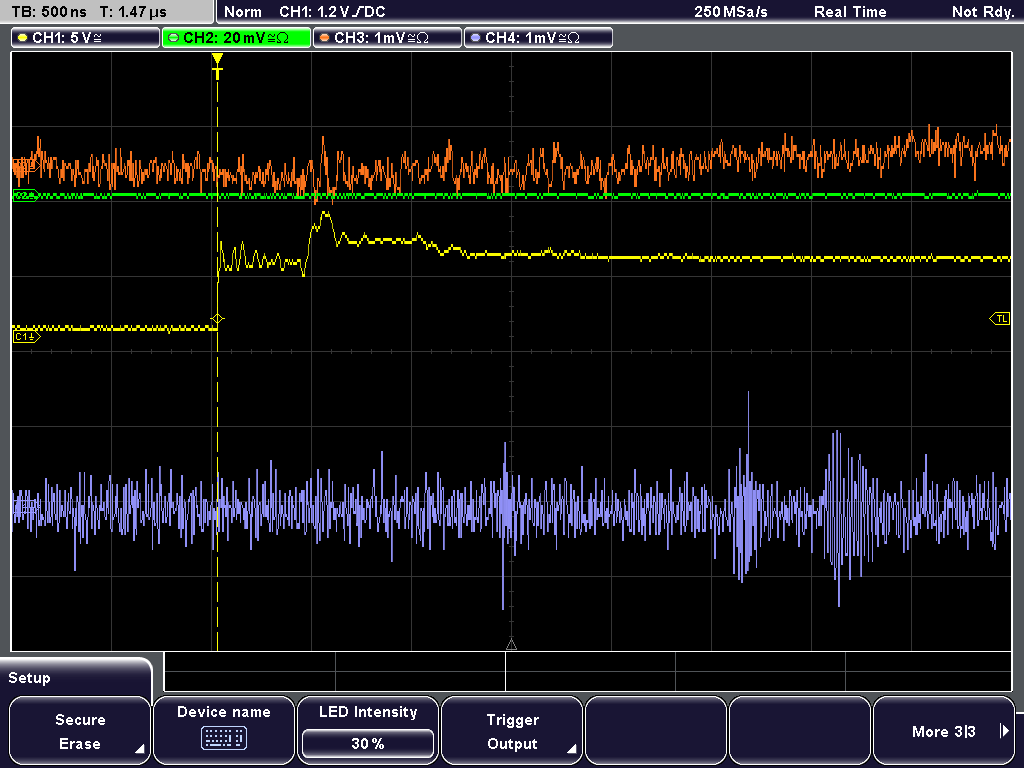Select the CH3 1mV channel label
Image resolution: width=1024 pixels, height=768 pixels.
[387, 38]
